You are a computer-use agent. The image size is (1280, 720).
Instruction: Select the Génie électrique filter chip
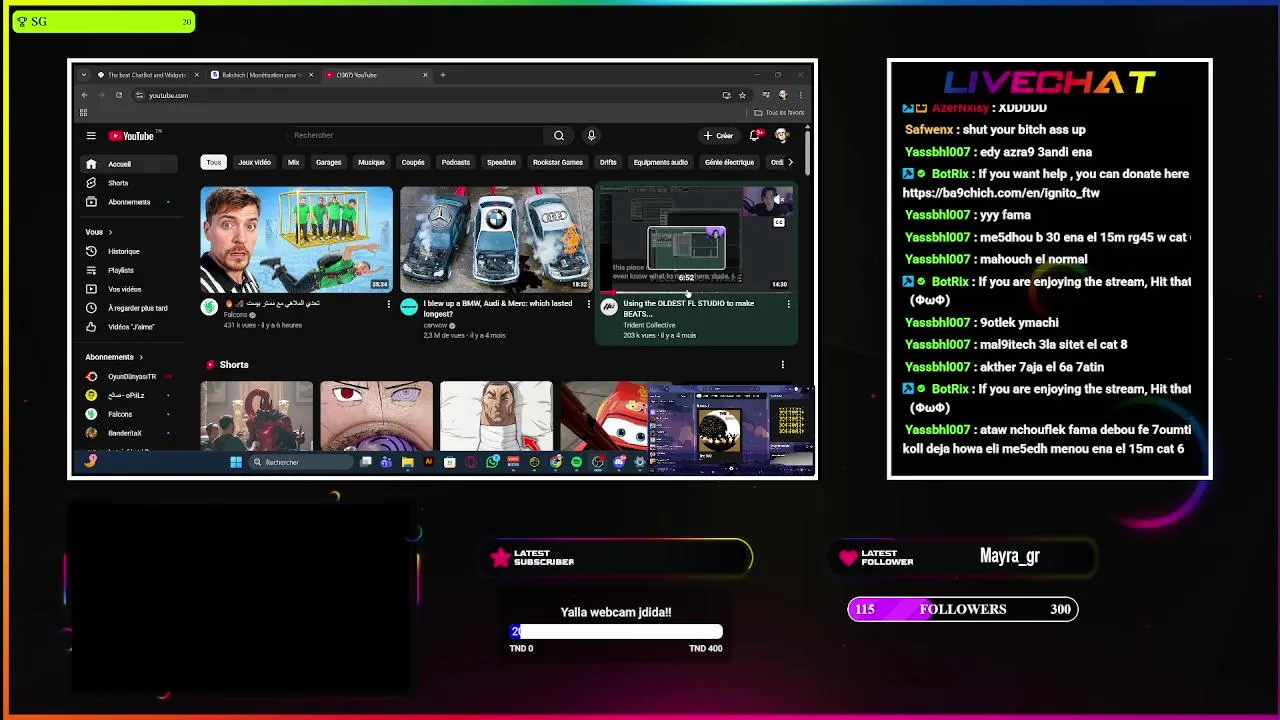click(x=729, y=162)
